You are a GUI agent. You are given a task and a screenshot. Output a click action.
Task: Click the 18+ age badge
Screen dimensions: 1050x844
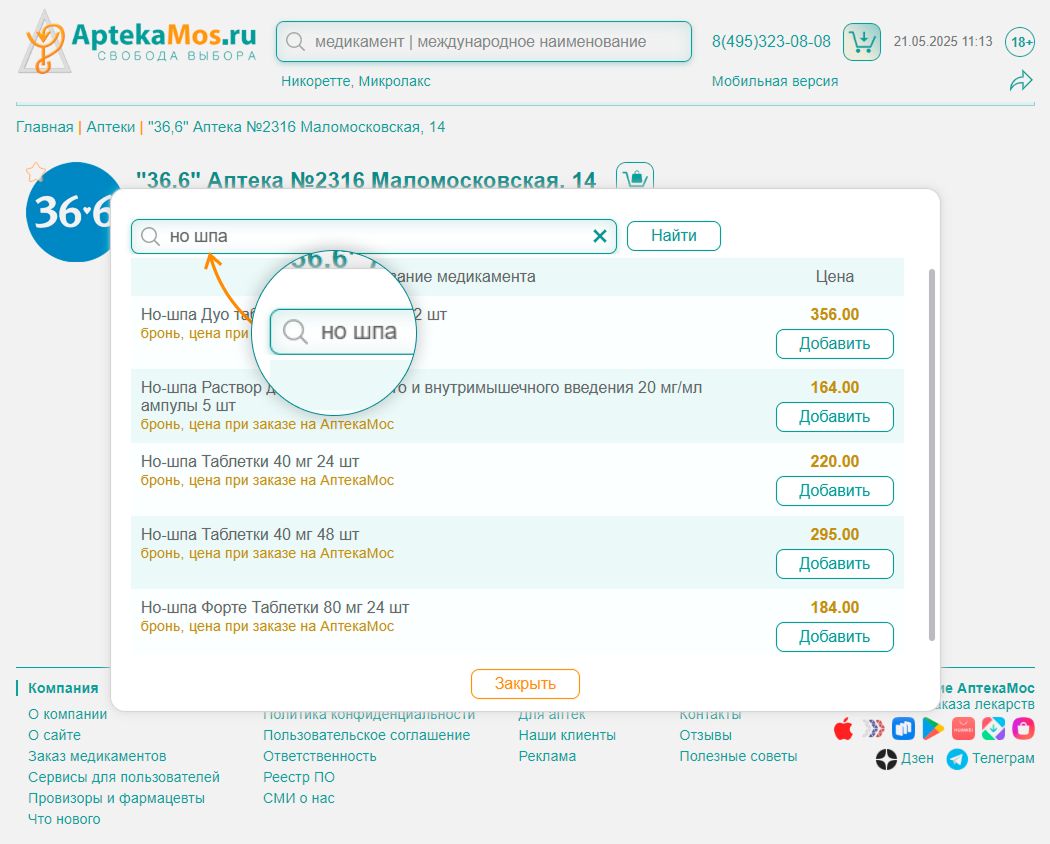tap(1020, 42)
